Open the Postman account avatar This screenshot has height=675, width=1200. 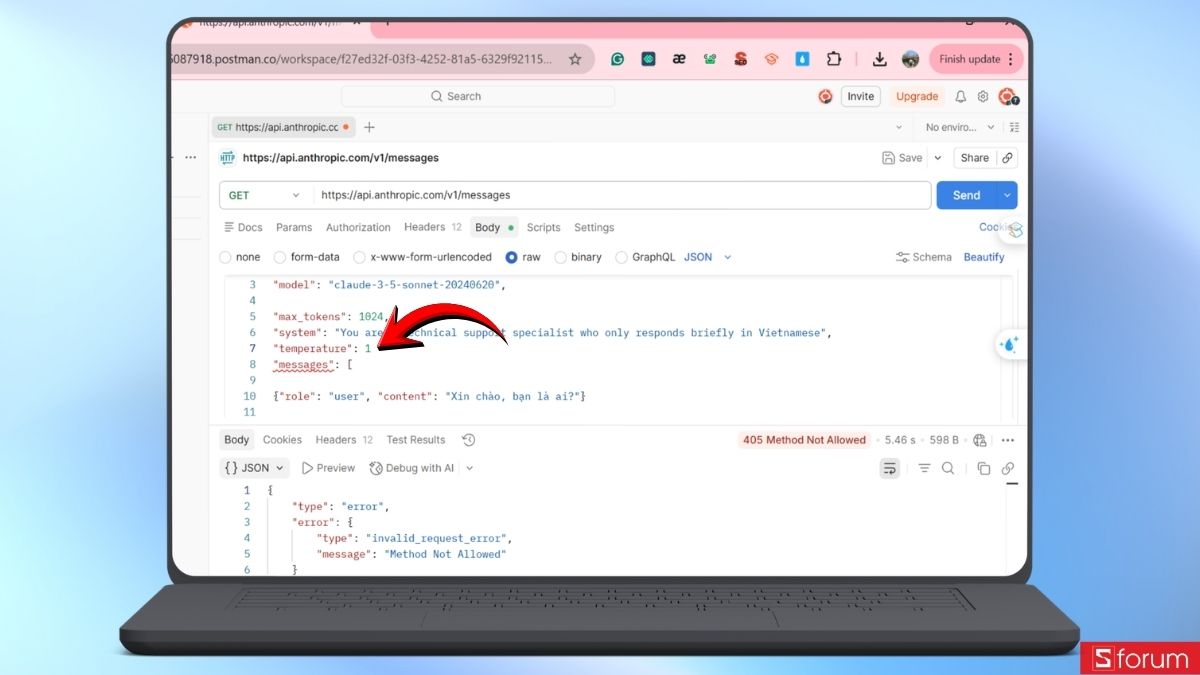1007,97
